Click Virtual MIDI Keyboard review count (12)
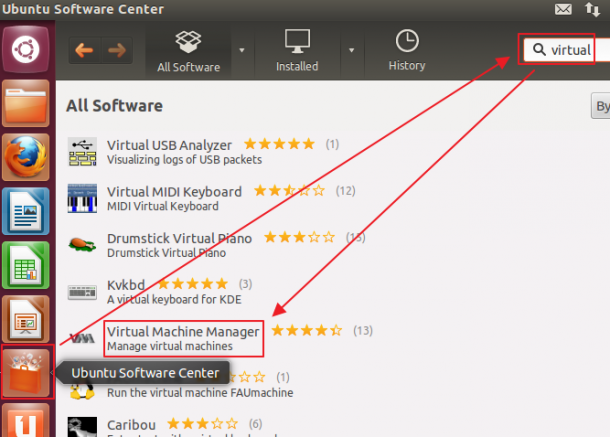The image size is (610, 437). coord(345,191)
